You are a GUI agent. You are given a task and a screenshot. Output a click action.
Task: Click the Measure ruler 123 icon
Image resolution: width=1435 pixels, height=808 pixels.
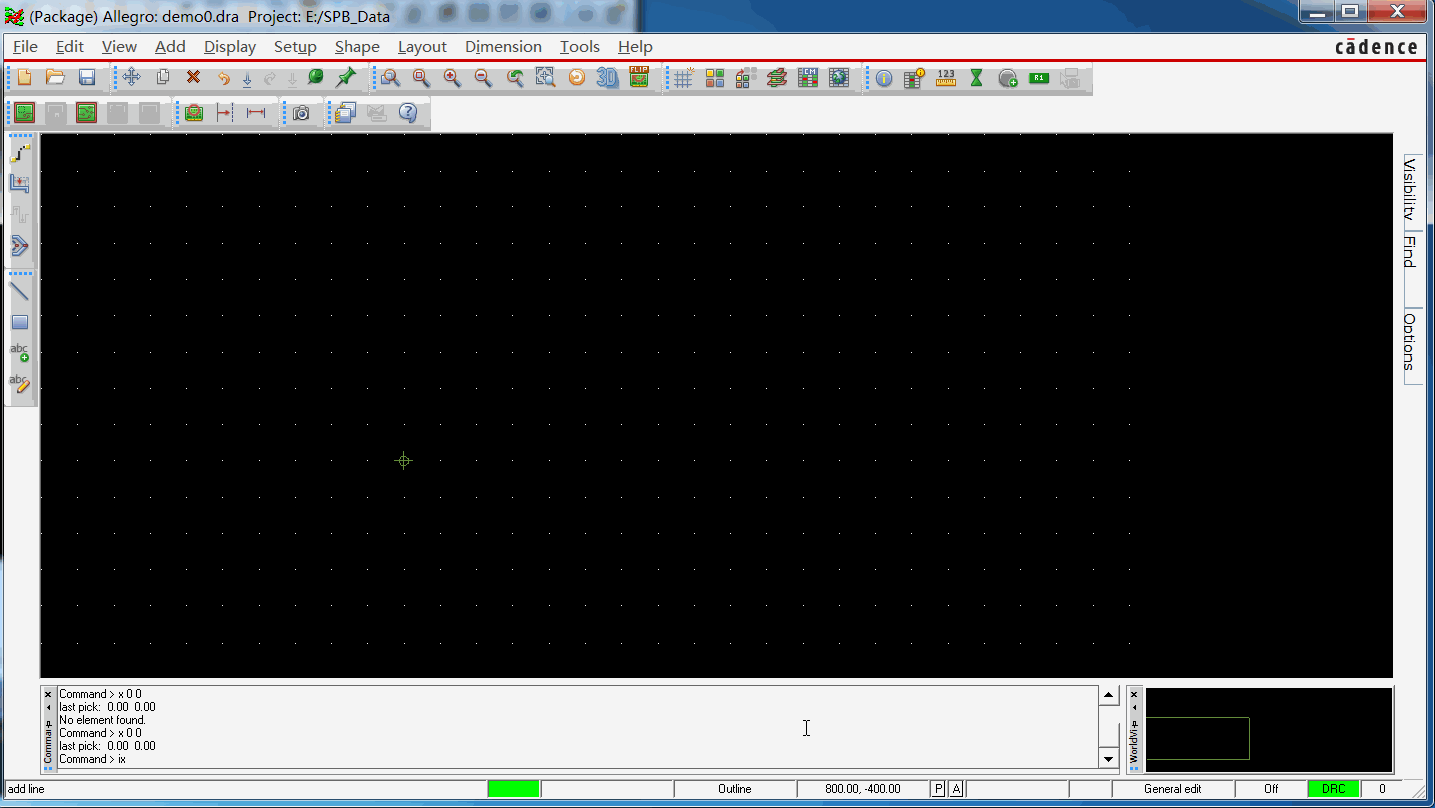(x=945, y=78)
